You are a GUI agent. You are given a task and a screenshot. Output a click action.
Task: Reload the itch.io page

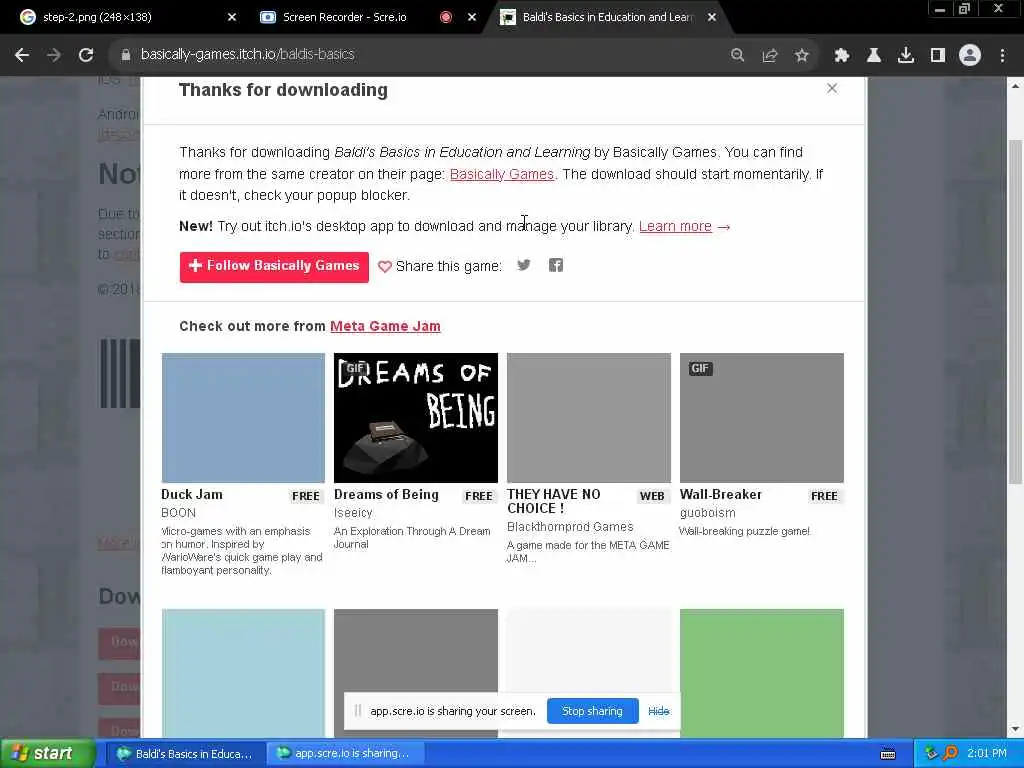(86, 55)
